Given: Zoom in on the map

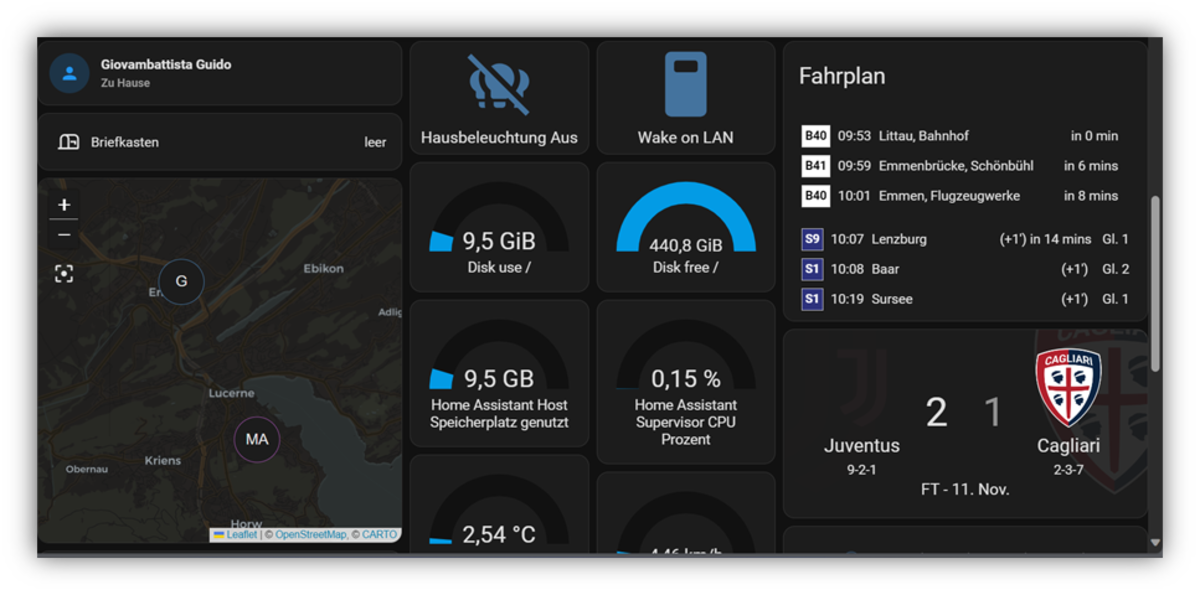Looking at the screenshot, I should pyautogui.click(x=64, y=205).
